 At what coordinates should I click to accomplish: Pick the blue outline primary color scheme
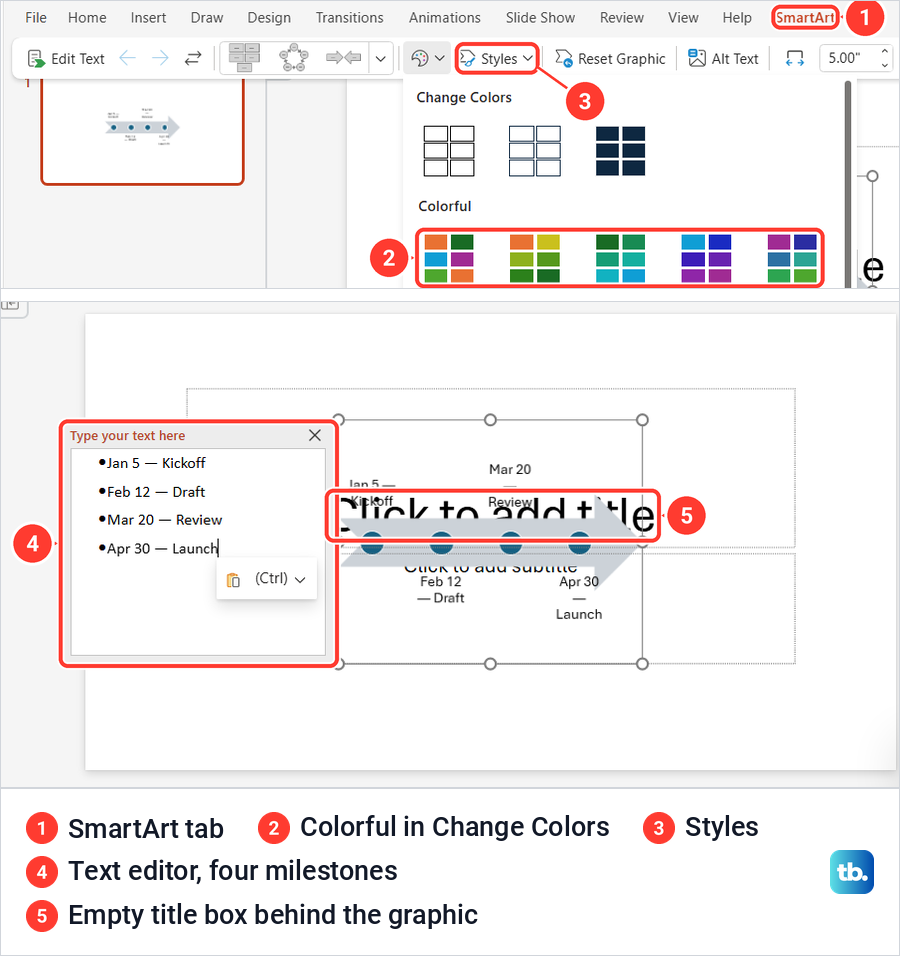(x=535, y=151)
